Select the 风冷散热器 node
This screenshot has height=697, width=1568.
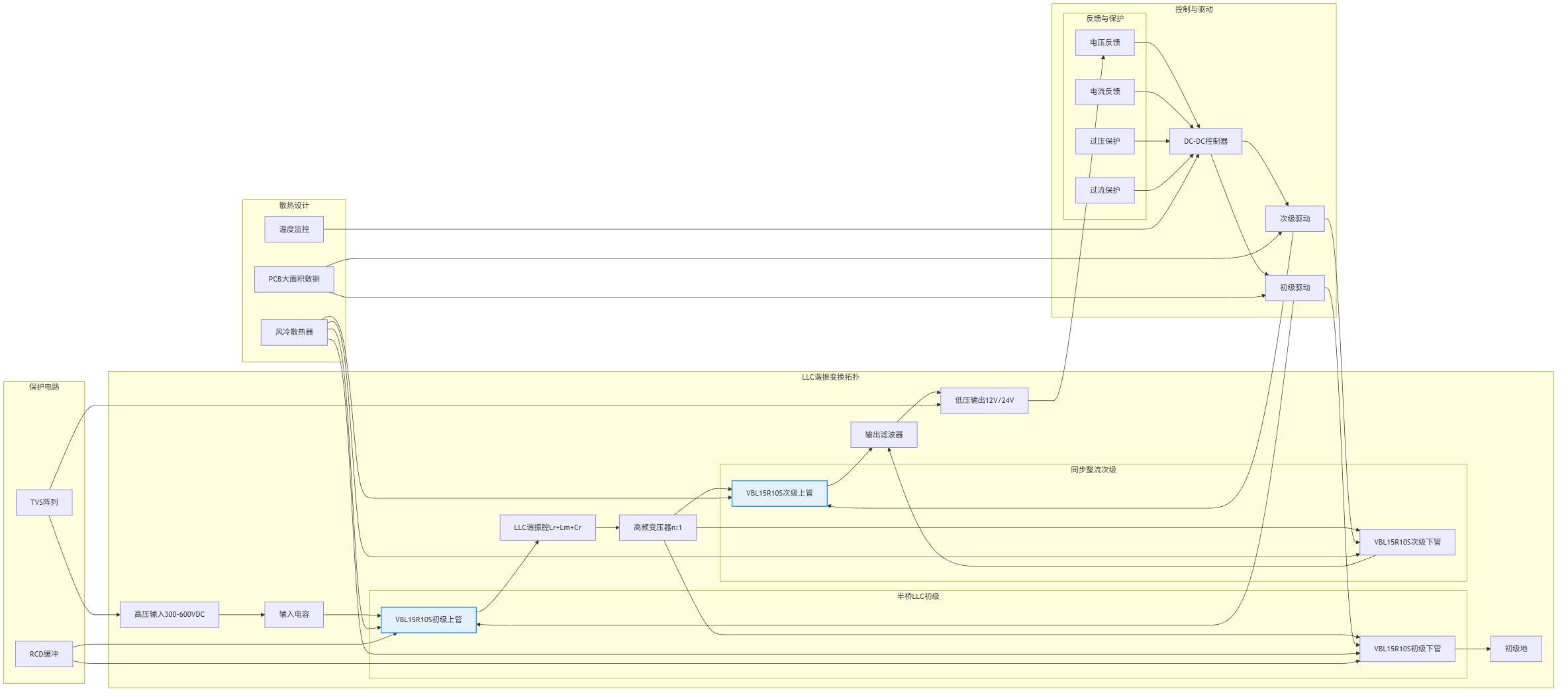[294, 332]
